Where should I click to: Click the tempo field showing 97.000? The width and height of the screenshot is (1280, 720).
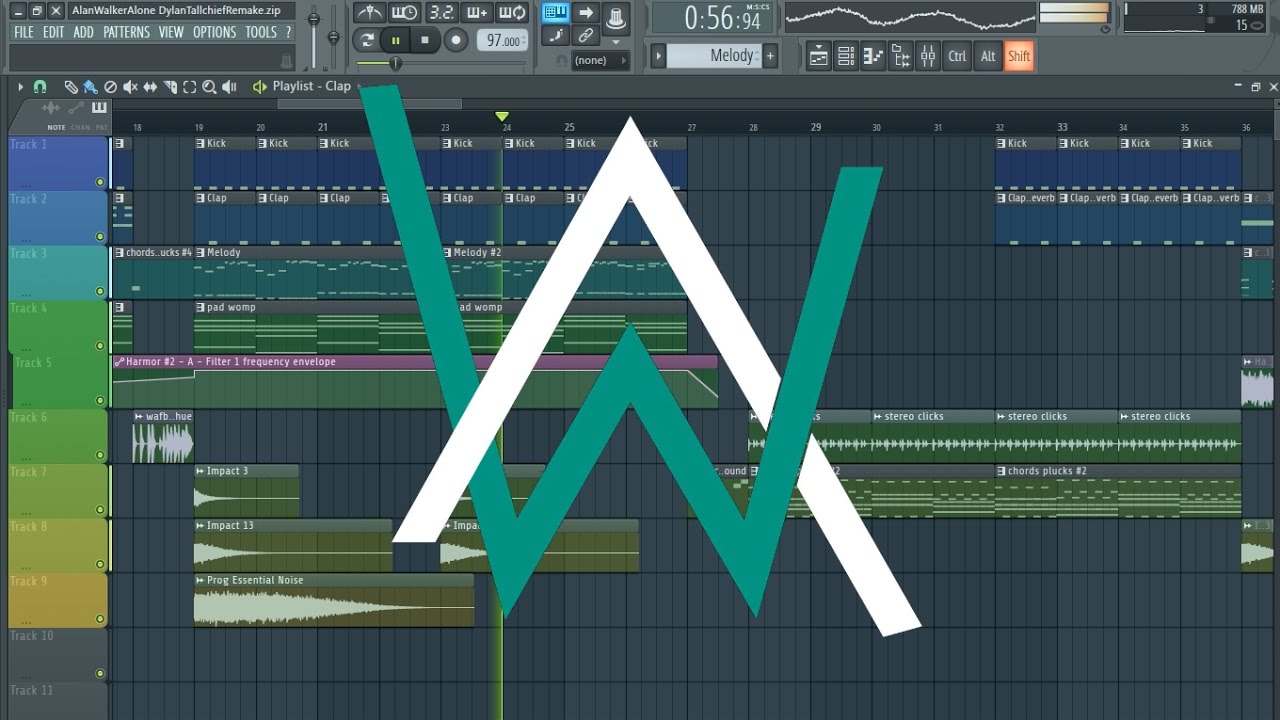(503, 40)
